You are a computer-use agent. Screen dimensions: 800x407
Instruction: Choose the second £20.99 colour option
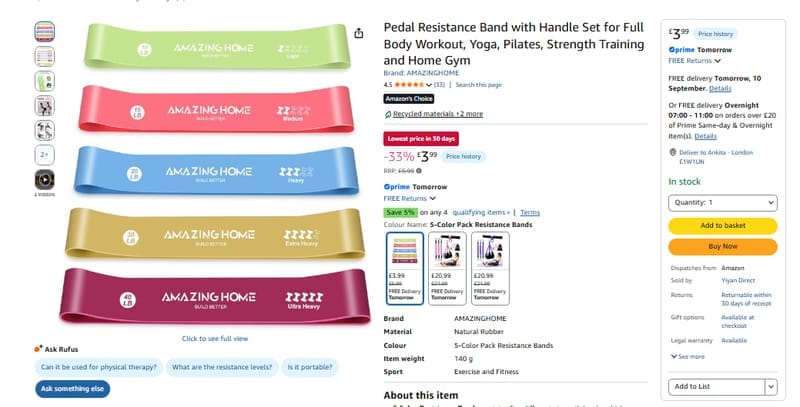[447, 268]
